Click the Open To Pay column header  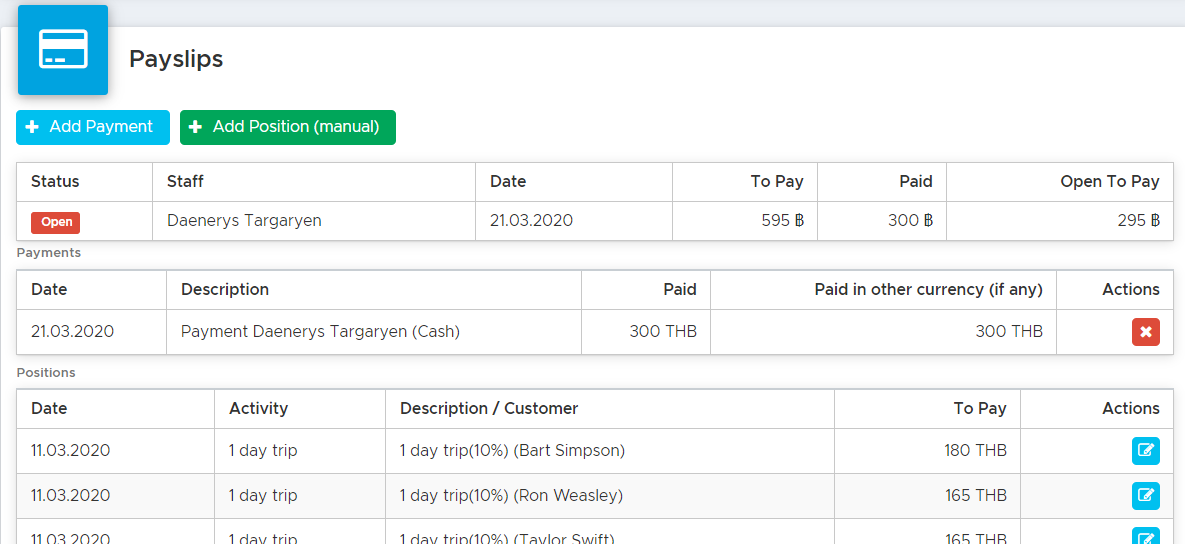click(1109, 181)
